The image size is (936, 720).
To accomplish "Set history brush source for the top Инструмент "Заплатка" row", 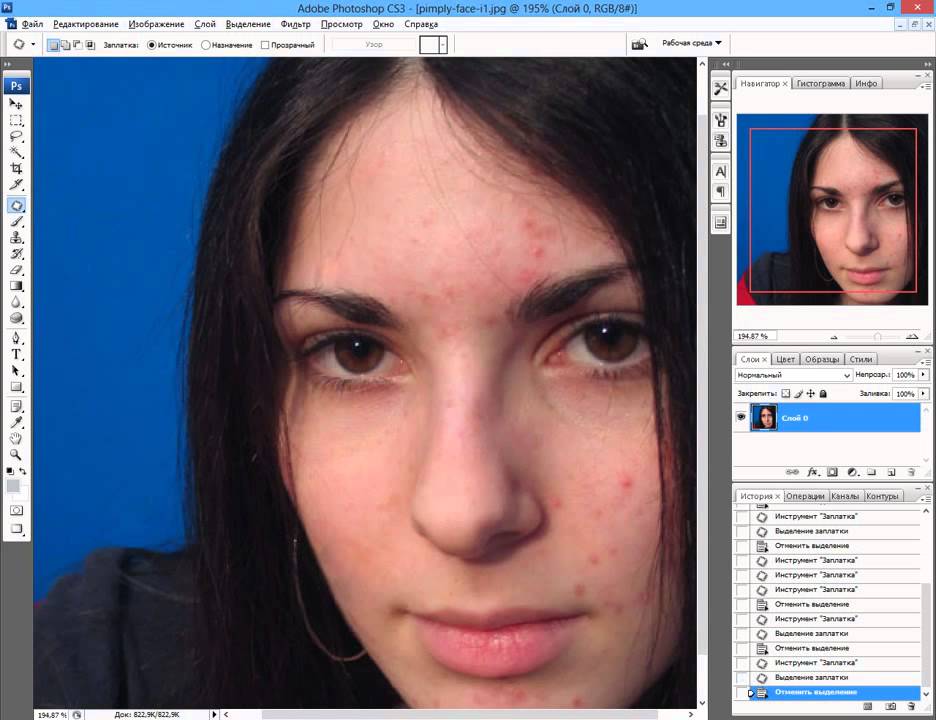I will (x=741, y=516).
